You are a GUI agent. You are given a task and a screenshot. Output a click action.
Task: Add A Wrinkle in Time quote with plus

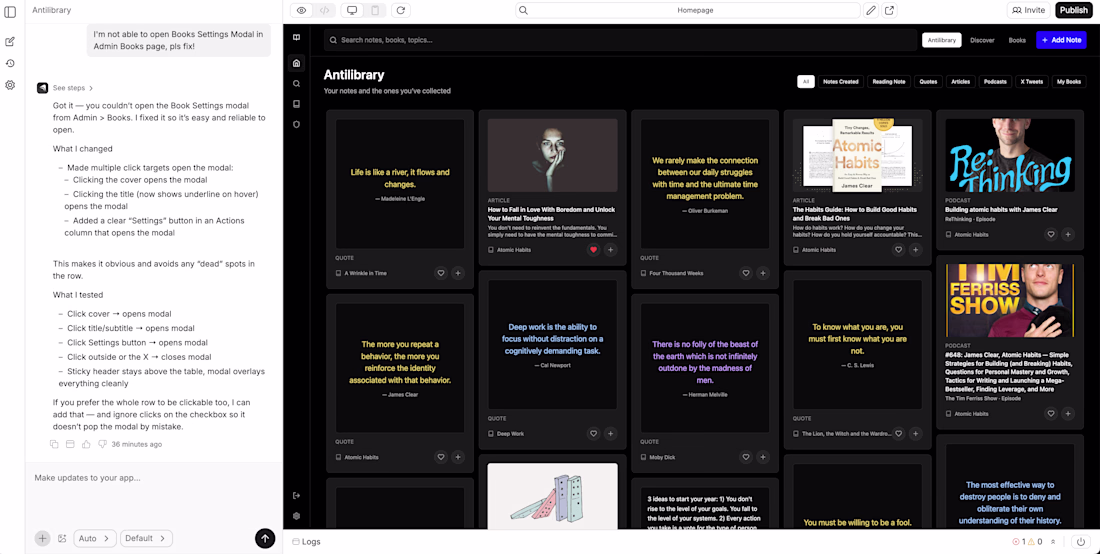(x=457, y=273)
